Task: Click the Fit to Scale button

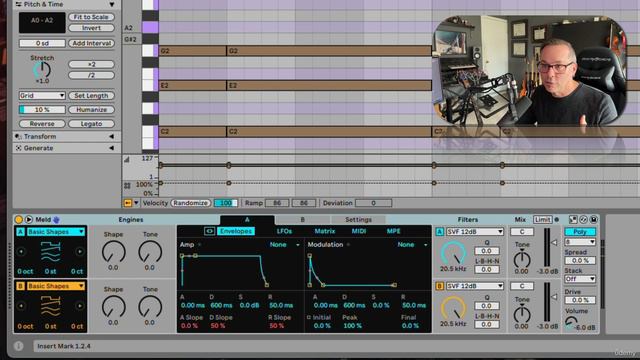Action: pyautogui.click(x=91, y=17)
